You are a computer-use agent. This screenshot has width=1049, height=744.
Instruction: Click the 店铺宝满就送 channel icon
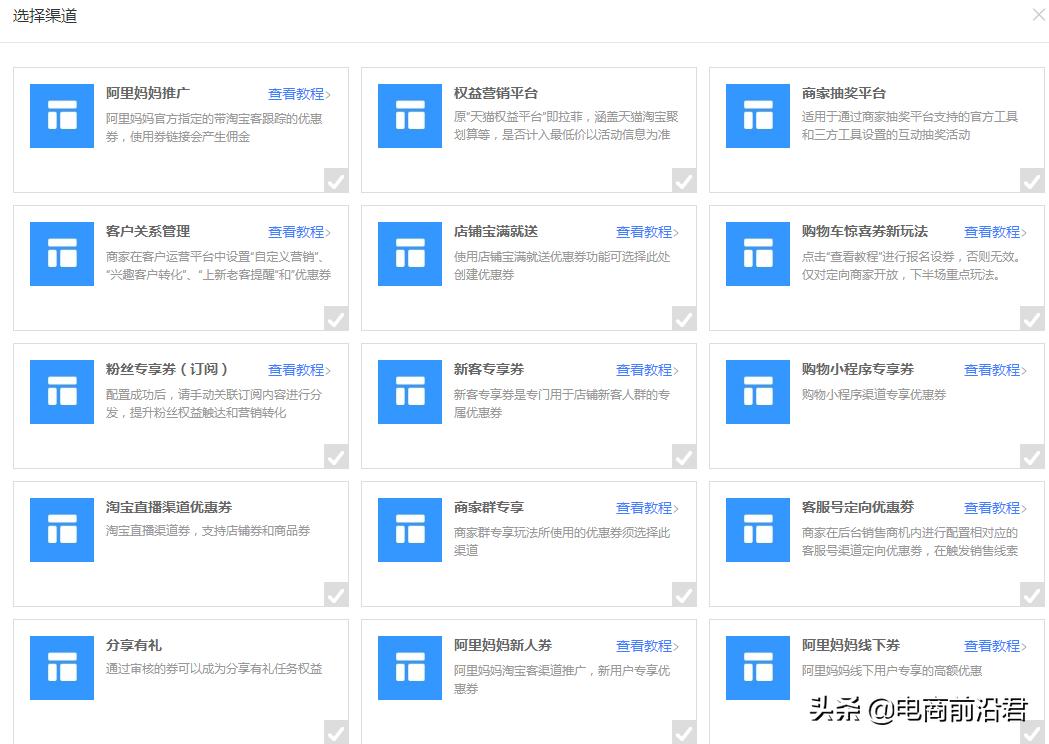pyautogui.click(x=410, y=254)
